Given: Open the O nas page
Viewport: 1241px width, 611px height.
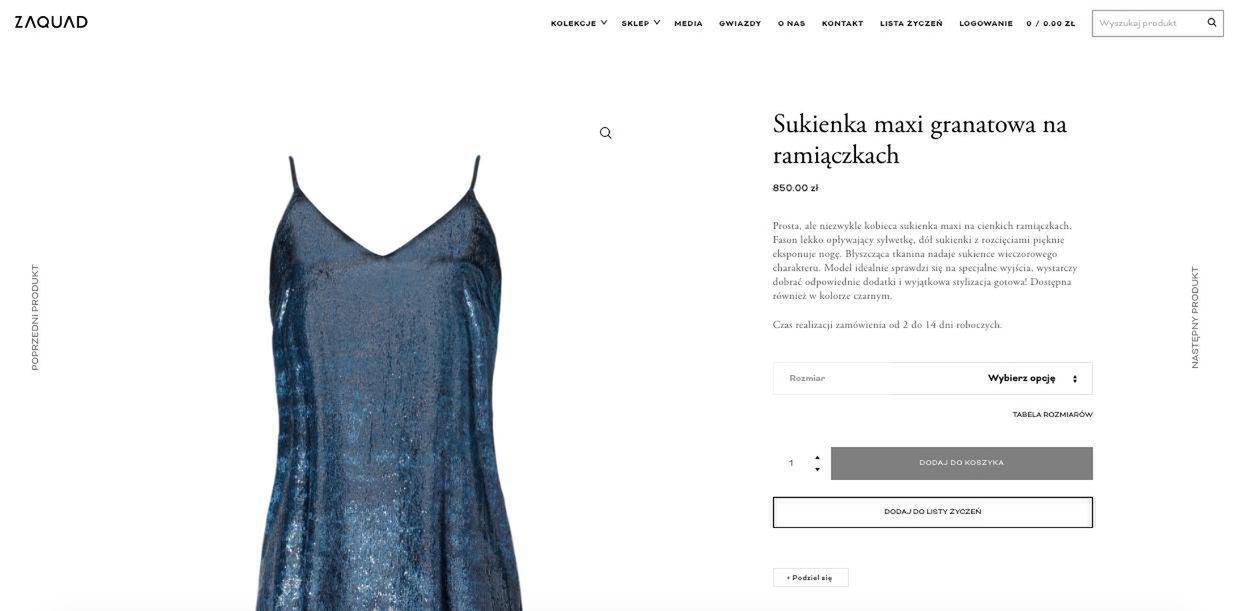Looking at the screenshot, I should [791, 23].
